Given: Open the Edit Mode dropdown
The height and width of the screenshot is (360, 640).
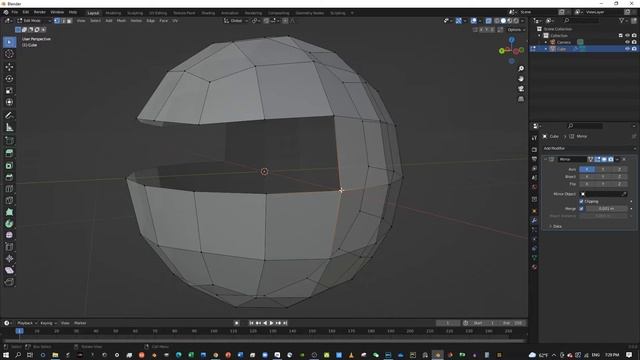Looking at the screenshot, I should (x=34, y=20).
